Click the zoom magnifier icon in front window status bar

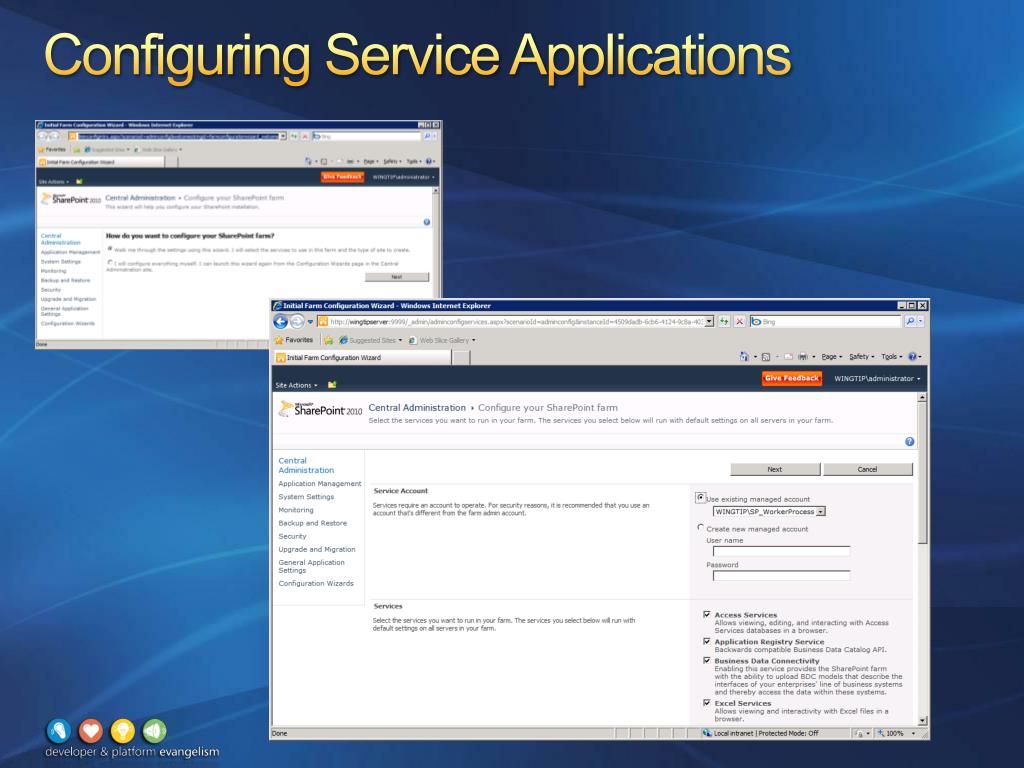[x=880, y=733]
